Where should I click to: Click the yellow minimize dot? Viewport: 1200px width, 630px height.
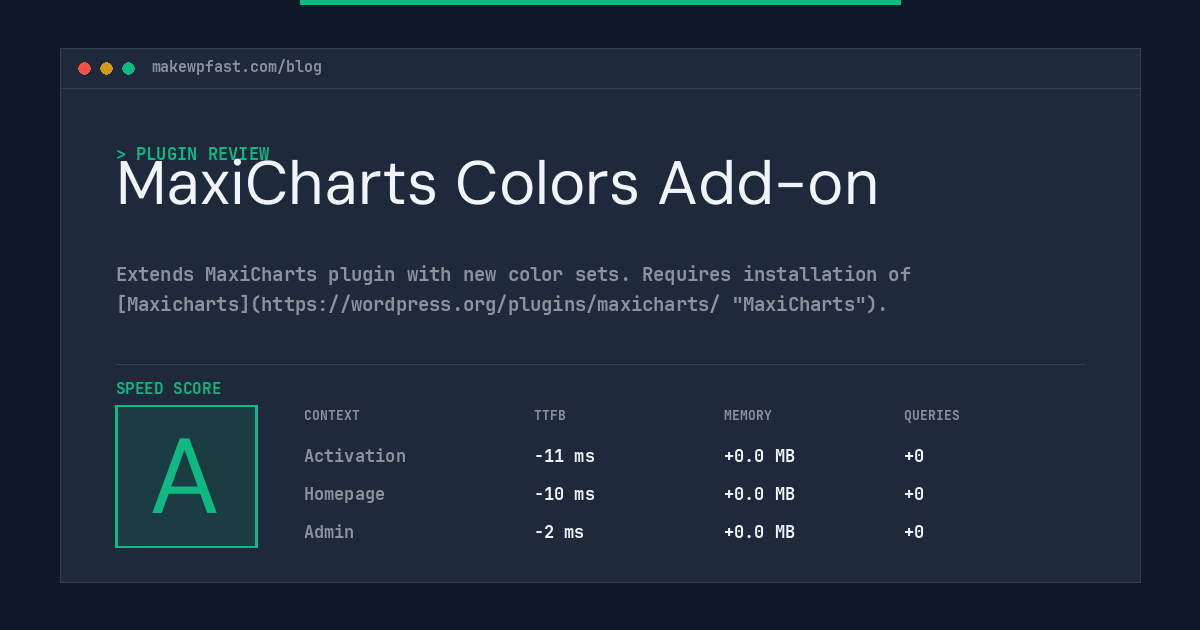coord(106,68)
